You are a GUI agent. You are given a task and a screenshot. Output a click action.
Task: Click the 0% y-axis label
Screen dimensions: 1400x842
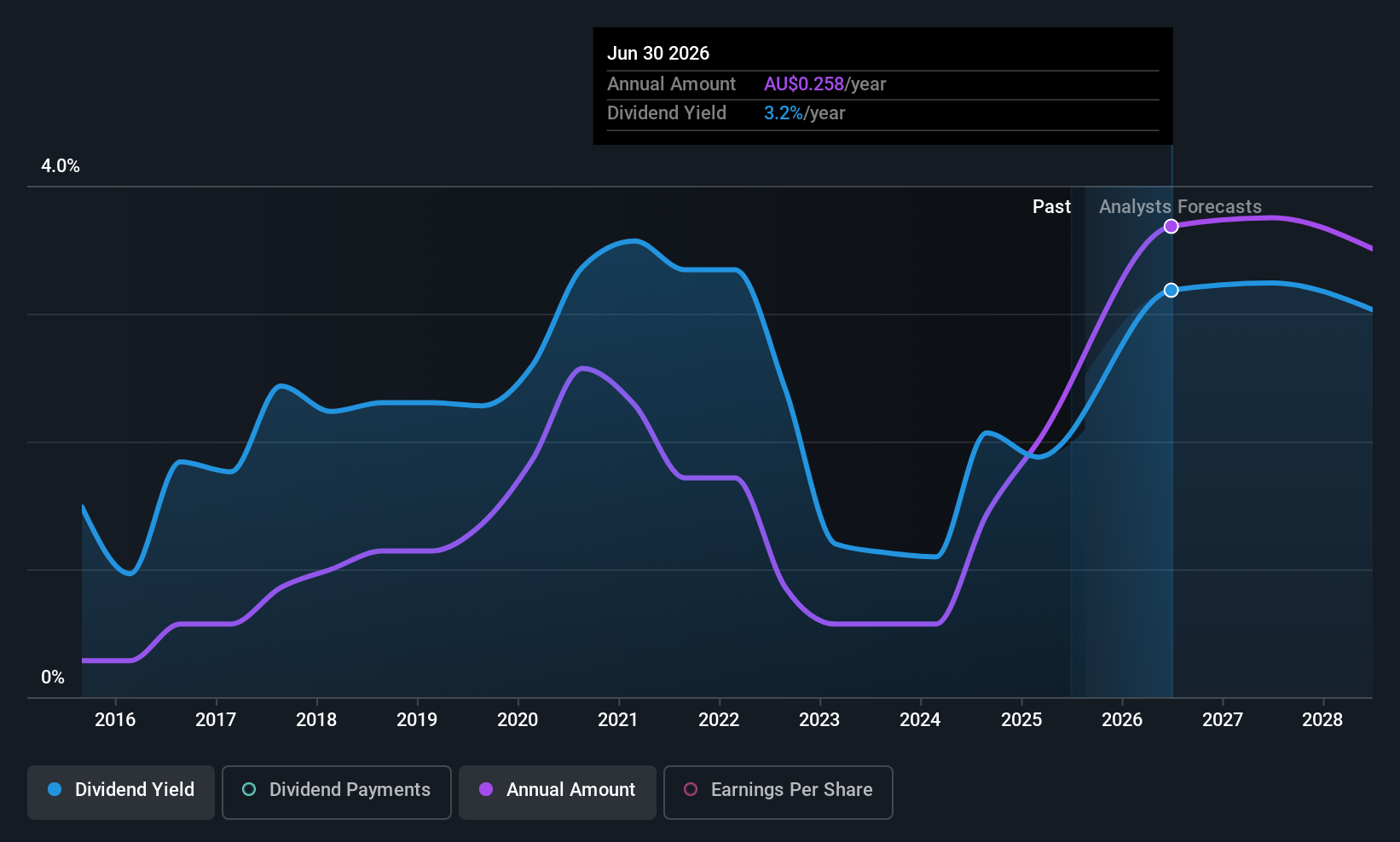click(53, 678)
